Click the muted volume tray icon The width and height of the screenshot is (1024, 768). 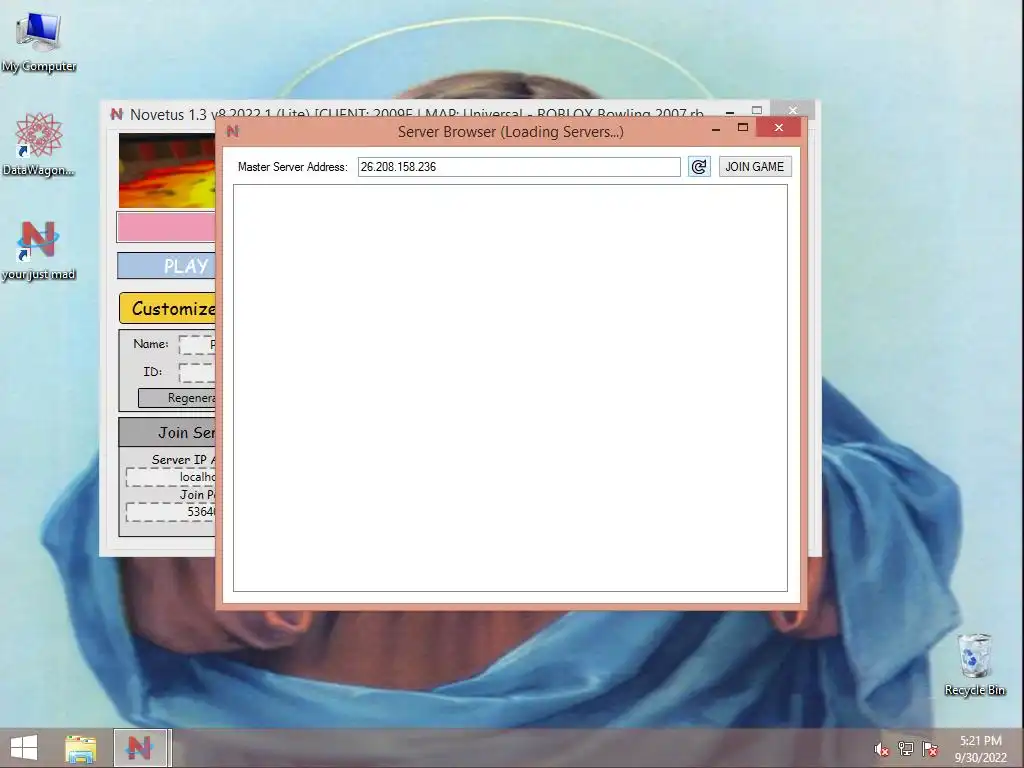882,749
